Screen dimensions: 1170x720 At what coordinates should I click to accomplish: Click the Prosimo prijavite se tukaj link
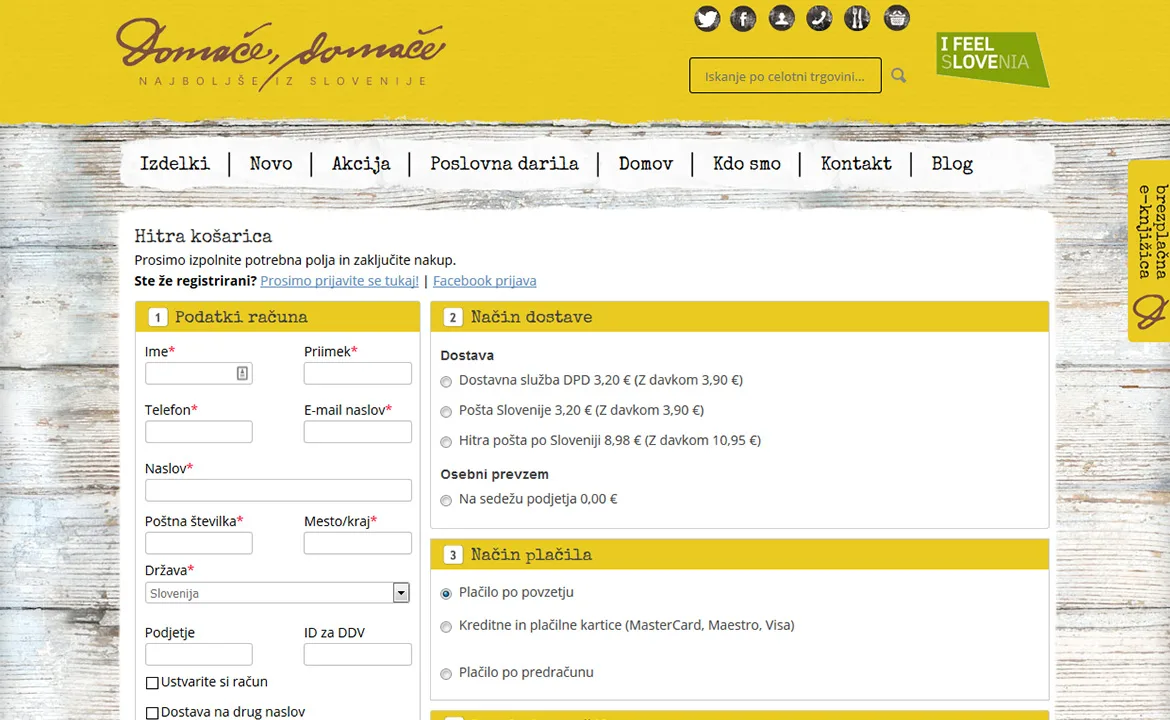[340, 281]
